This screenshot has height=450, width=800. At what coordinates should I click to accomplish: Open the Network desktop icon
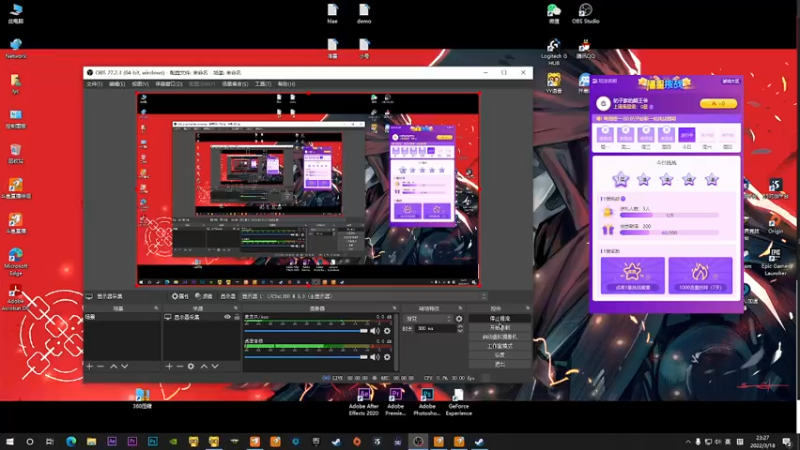click(16, 49)
